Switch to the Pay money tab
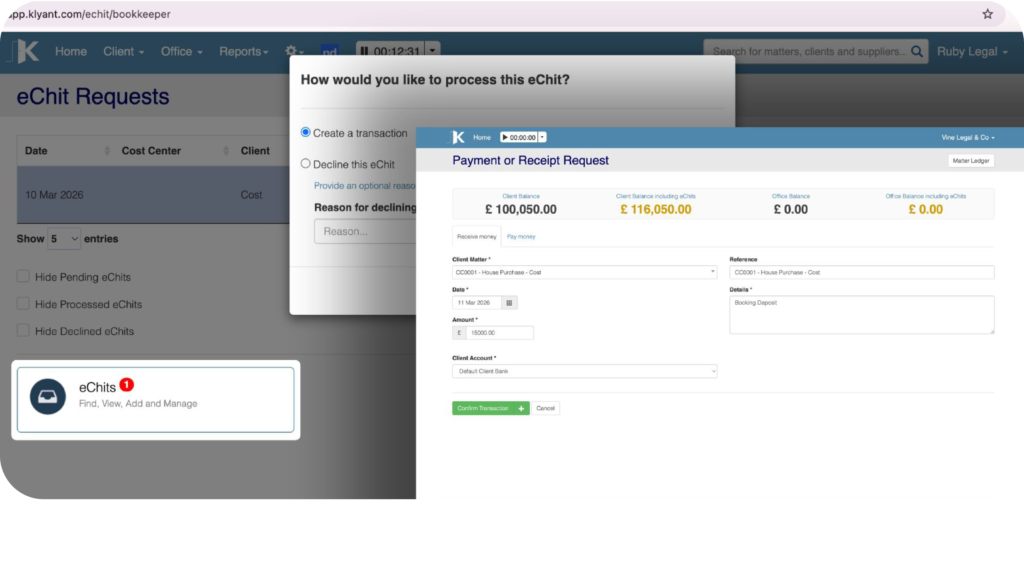 coord(520,237)
